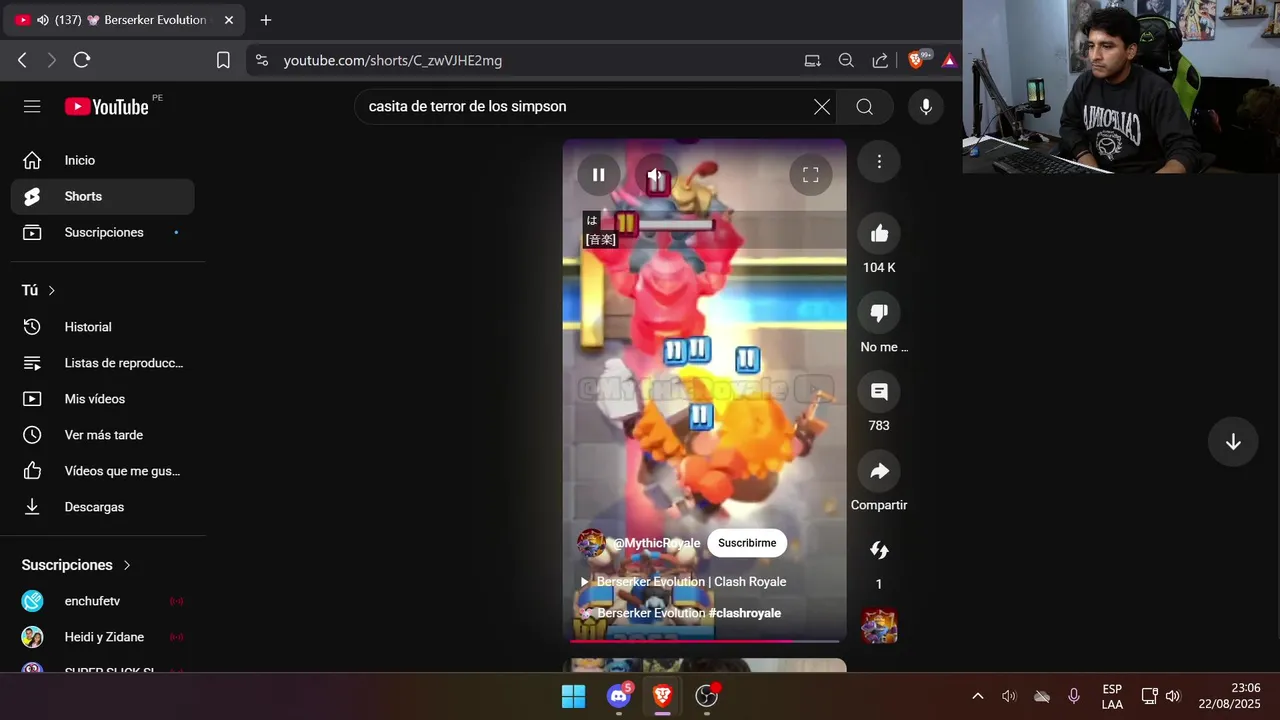This screenshot has width=1280, height=720.
Task: Dislike the Short via thumbs-down icon
Action: point(879,313)
